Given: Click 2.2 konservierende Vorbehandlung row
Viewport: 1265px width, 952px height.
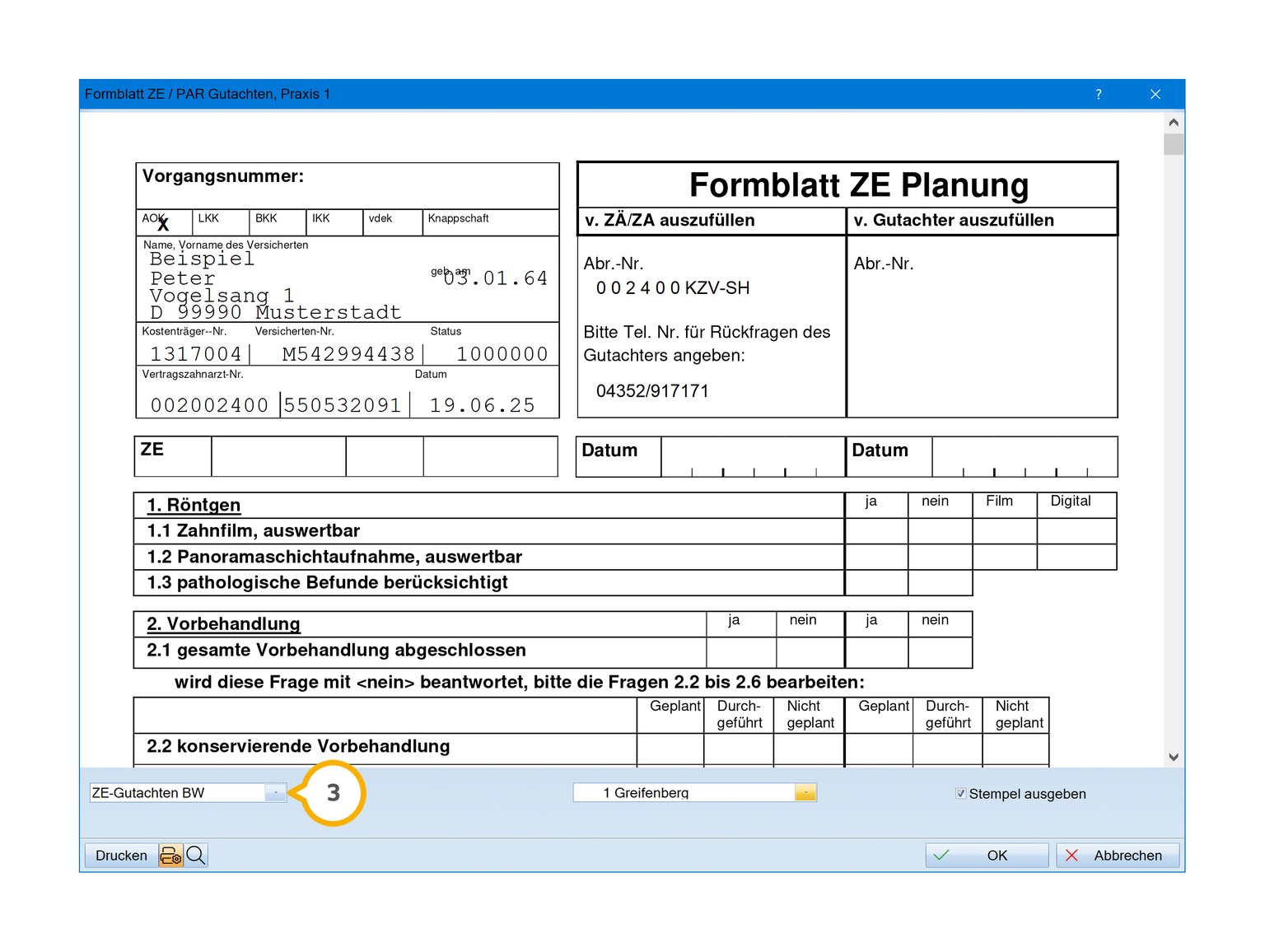Looking at the screenshot, I should [385, 748].
